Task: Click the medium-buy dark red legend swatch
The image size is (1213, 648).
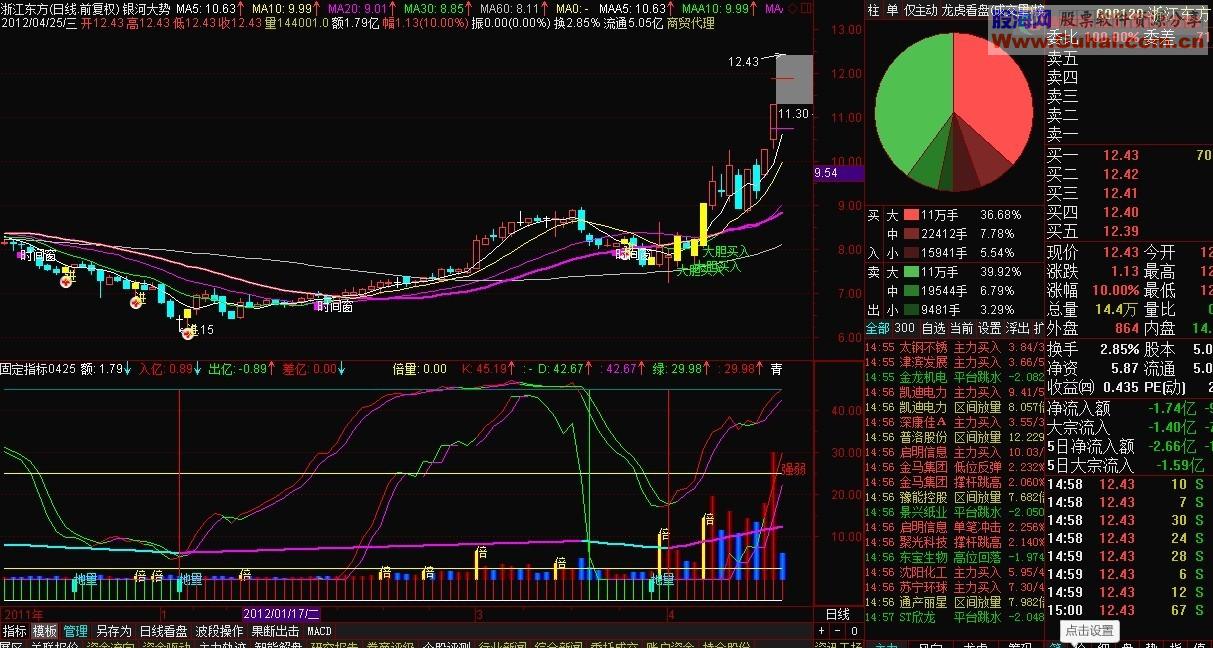Action: tap(911, 234)
